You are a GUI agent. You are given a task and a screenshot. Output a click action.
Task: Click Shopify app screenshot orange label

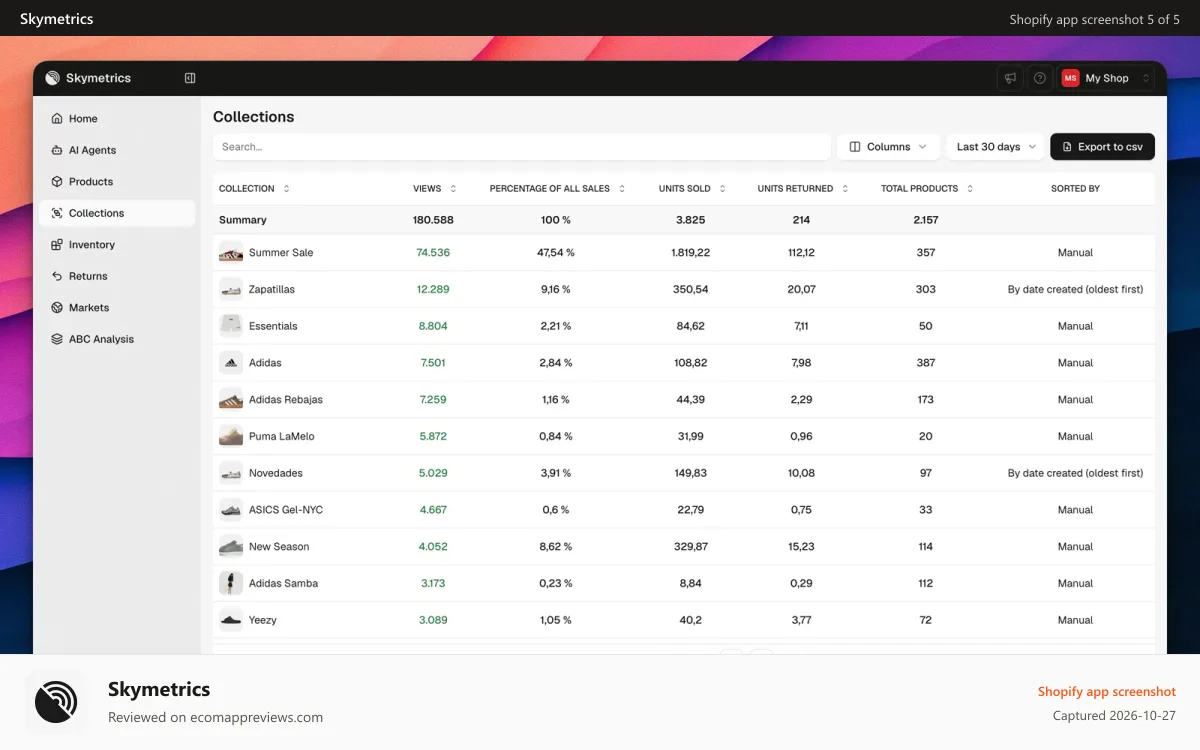click(1107, 691)
